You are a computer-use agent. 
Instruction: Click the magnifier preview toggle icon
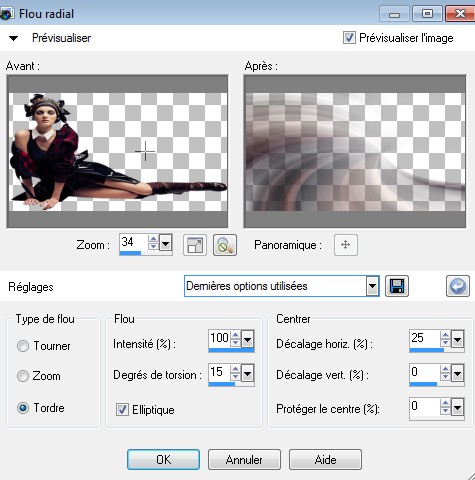[225, 245]
